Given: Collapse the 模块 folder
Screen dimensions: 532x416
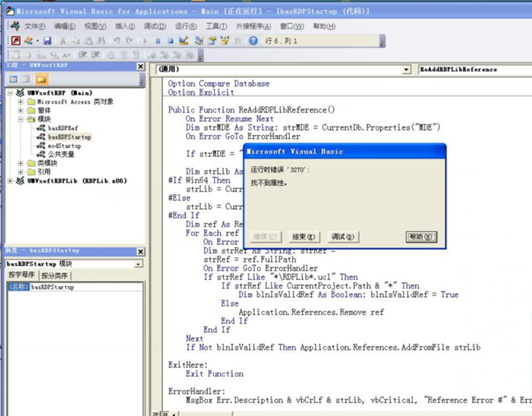Looking at the screenshot, I should point(20,119).
